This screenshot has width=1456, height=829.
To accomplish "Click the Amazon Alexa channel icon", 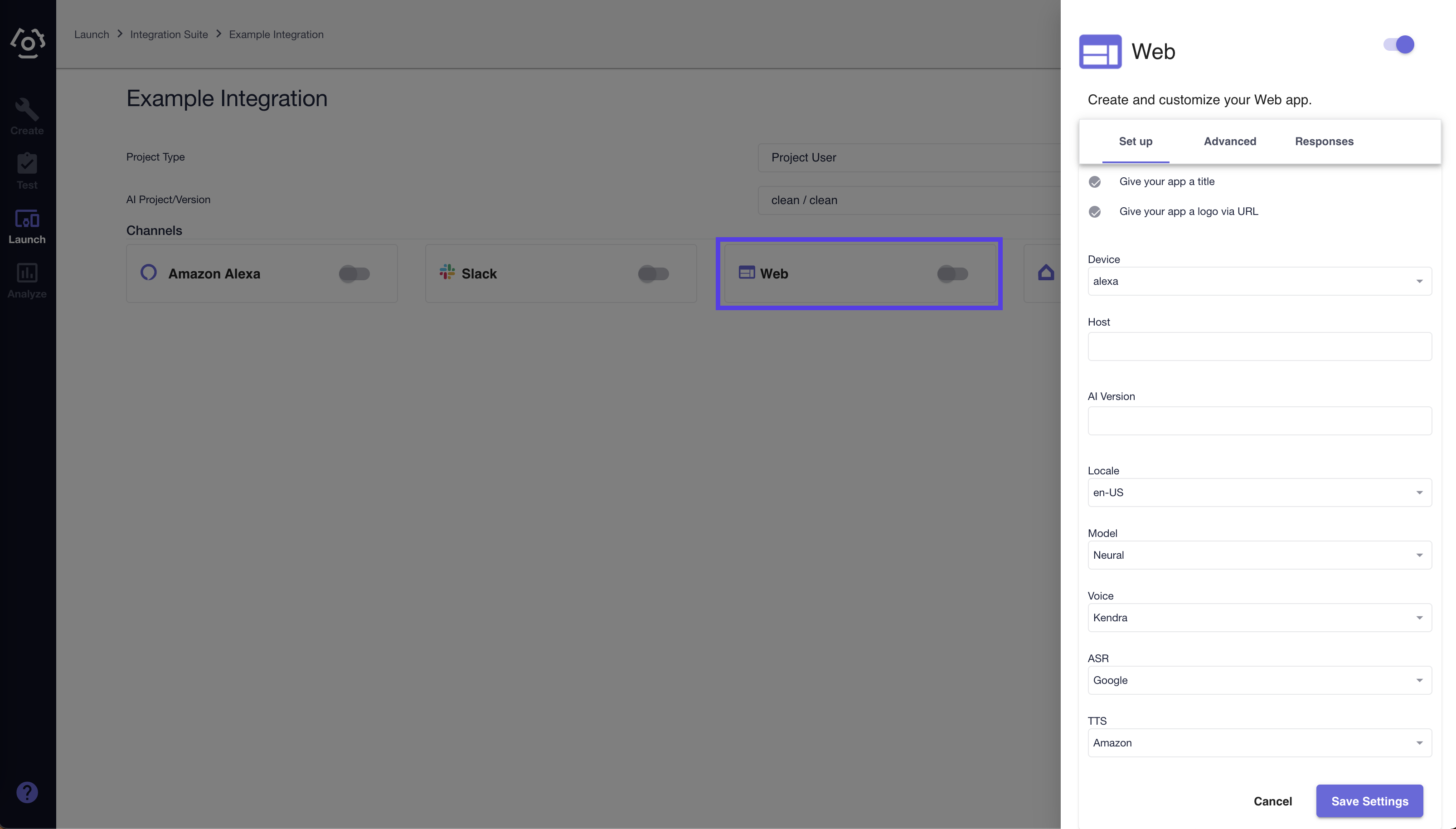I will coord(148,272).
